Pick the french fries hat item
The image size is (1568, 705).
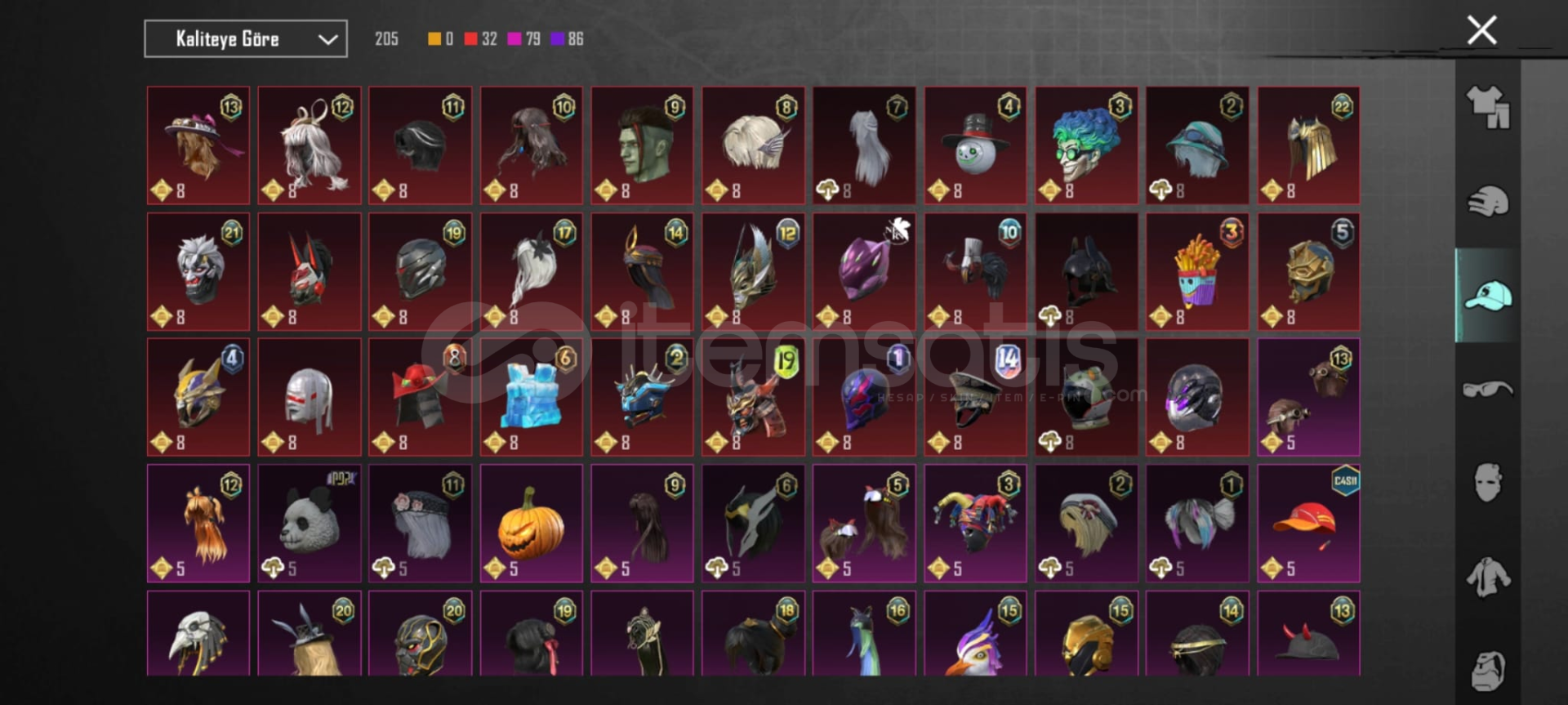1197,272
